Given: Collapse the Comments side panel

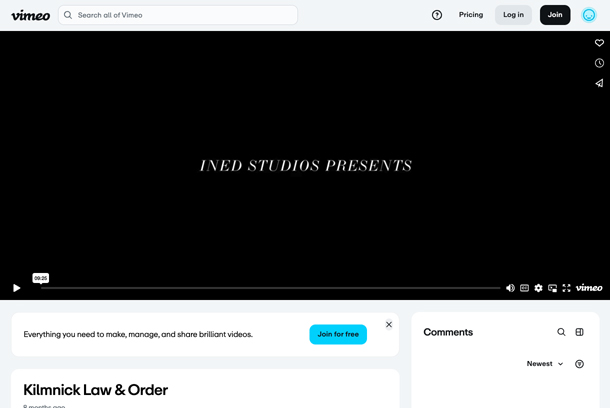Looking at the screenshot, I should pyautogui.click(x=579, y=332).
